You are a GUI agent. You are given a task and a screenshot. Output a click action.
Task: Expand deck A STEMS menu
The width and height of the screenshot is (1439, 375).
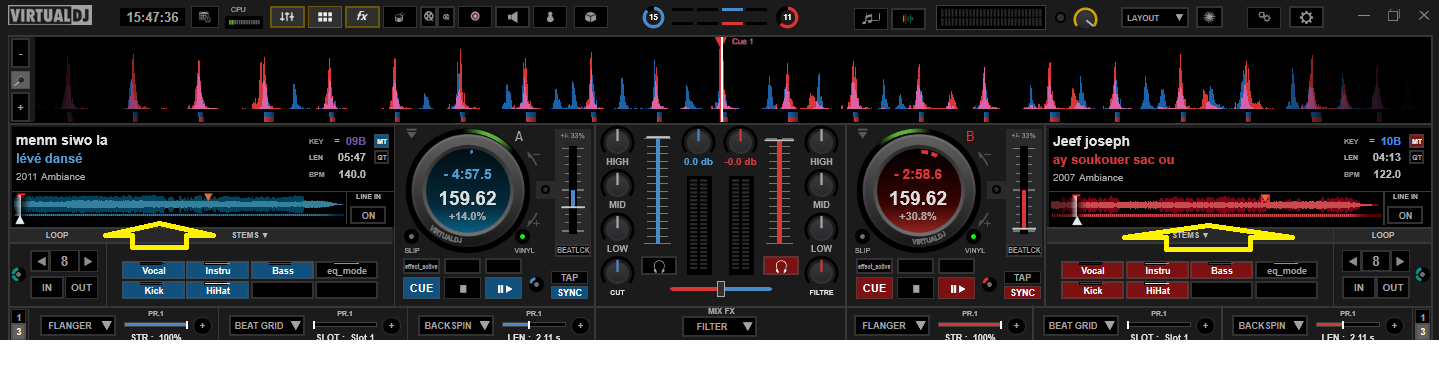pos(250,235)
